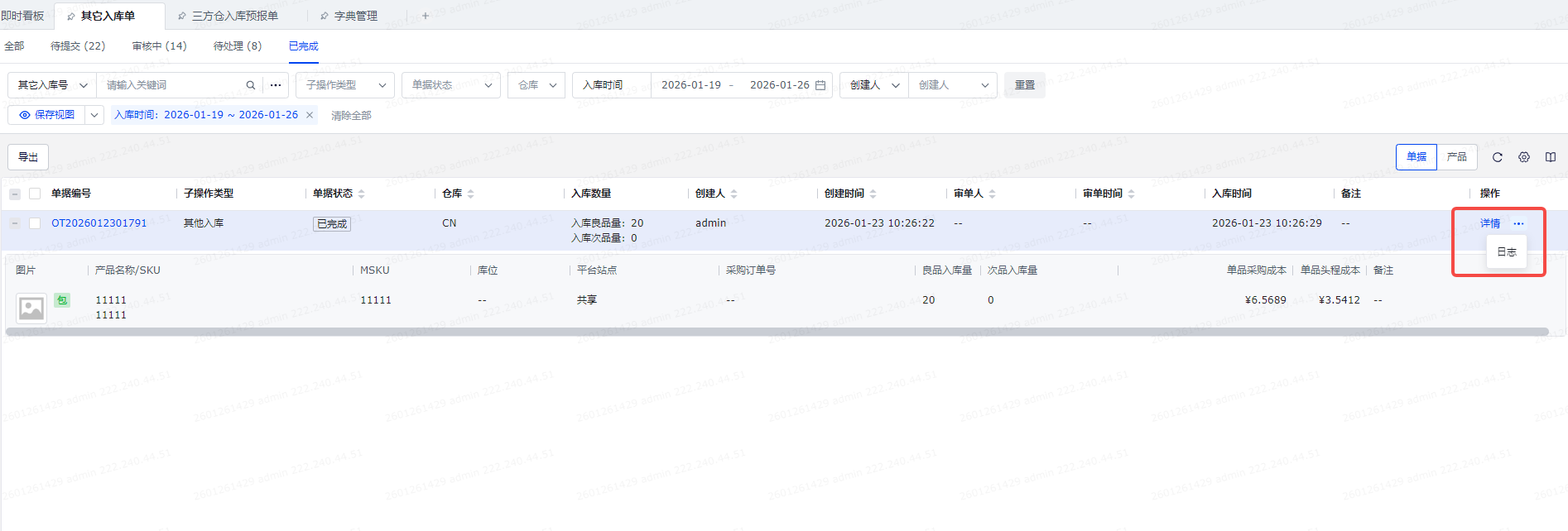Screen dimensions: 1568x531
Task: Open order link OT2026012301791
Action: pyautogui.click(x=99, y=223)
